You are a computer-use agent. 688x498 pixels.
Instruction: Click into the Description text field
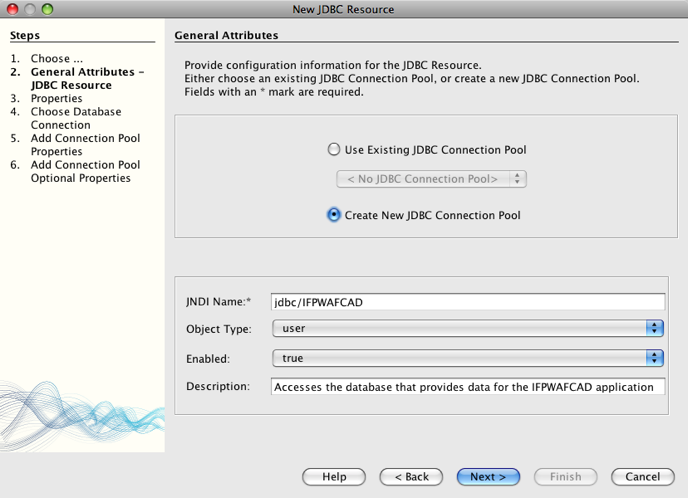(467, 387)
